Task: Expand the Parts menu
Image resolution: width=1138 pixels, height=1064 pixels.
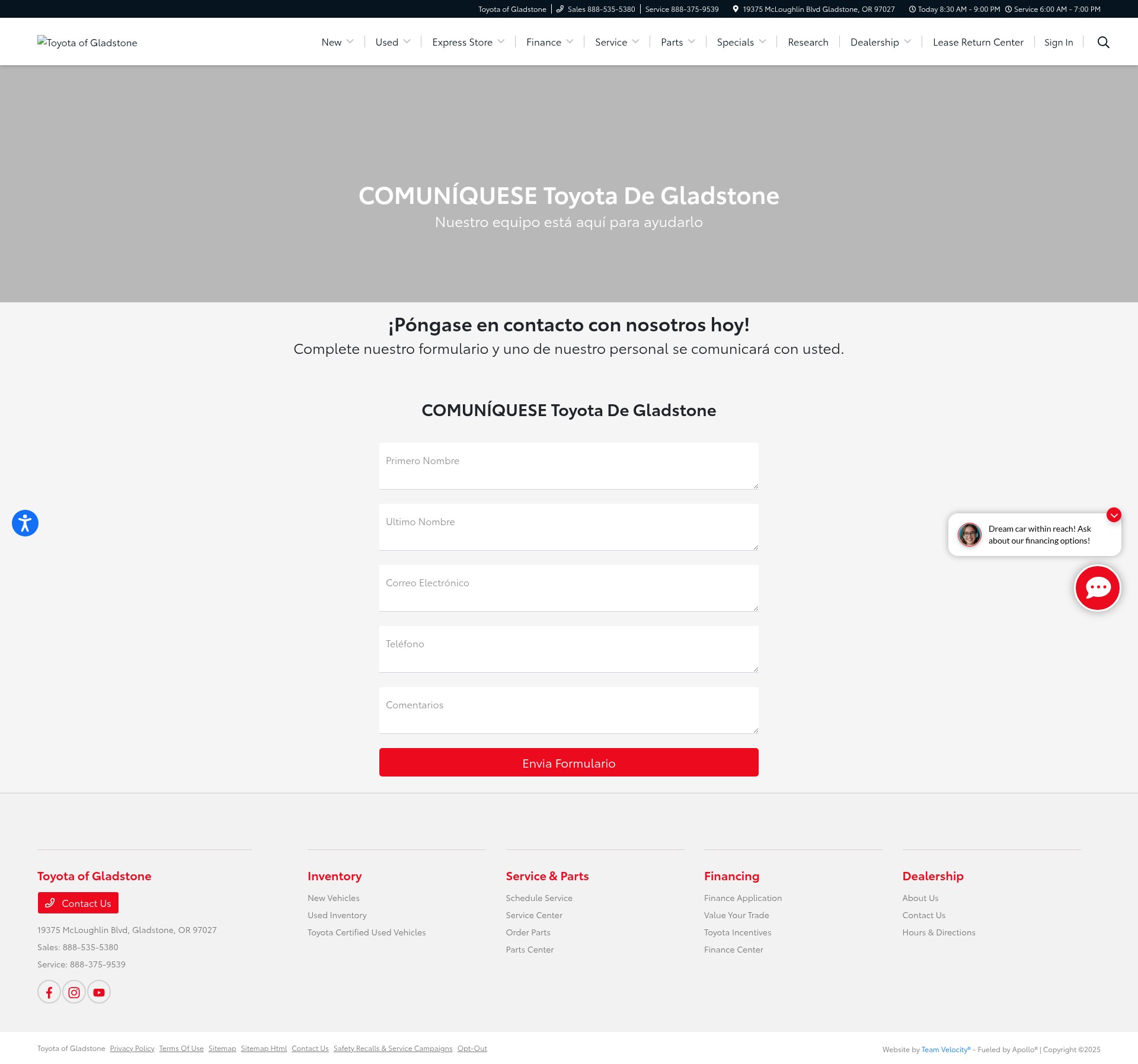Action: (677, 42)
